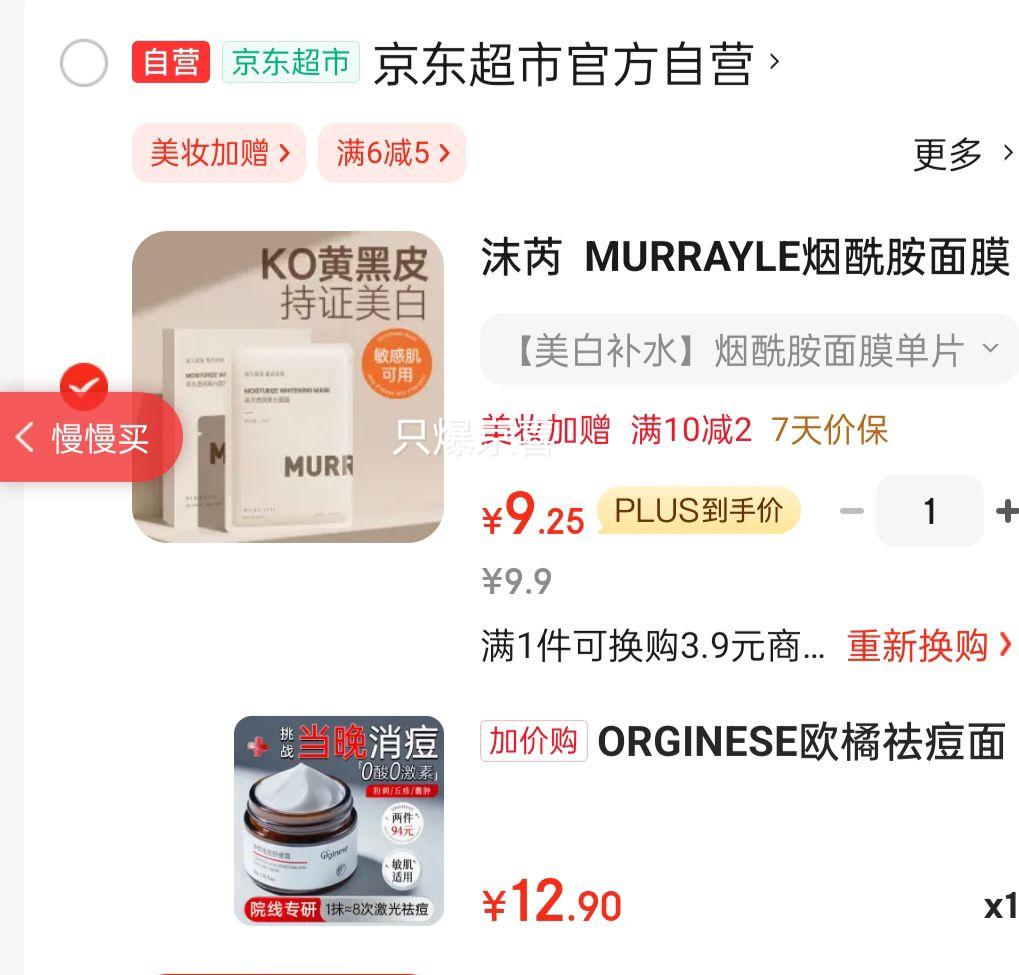
Task: Toggle the red checked item checkbox
Action: tap(84, 386)
